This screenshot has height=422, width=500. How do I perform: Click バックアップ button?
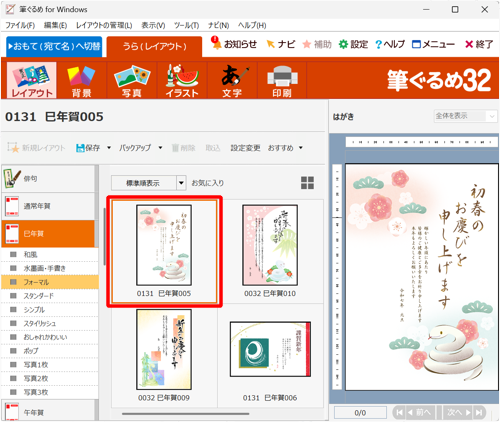[x=135, y=148]
